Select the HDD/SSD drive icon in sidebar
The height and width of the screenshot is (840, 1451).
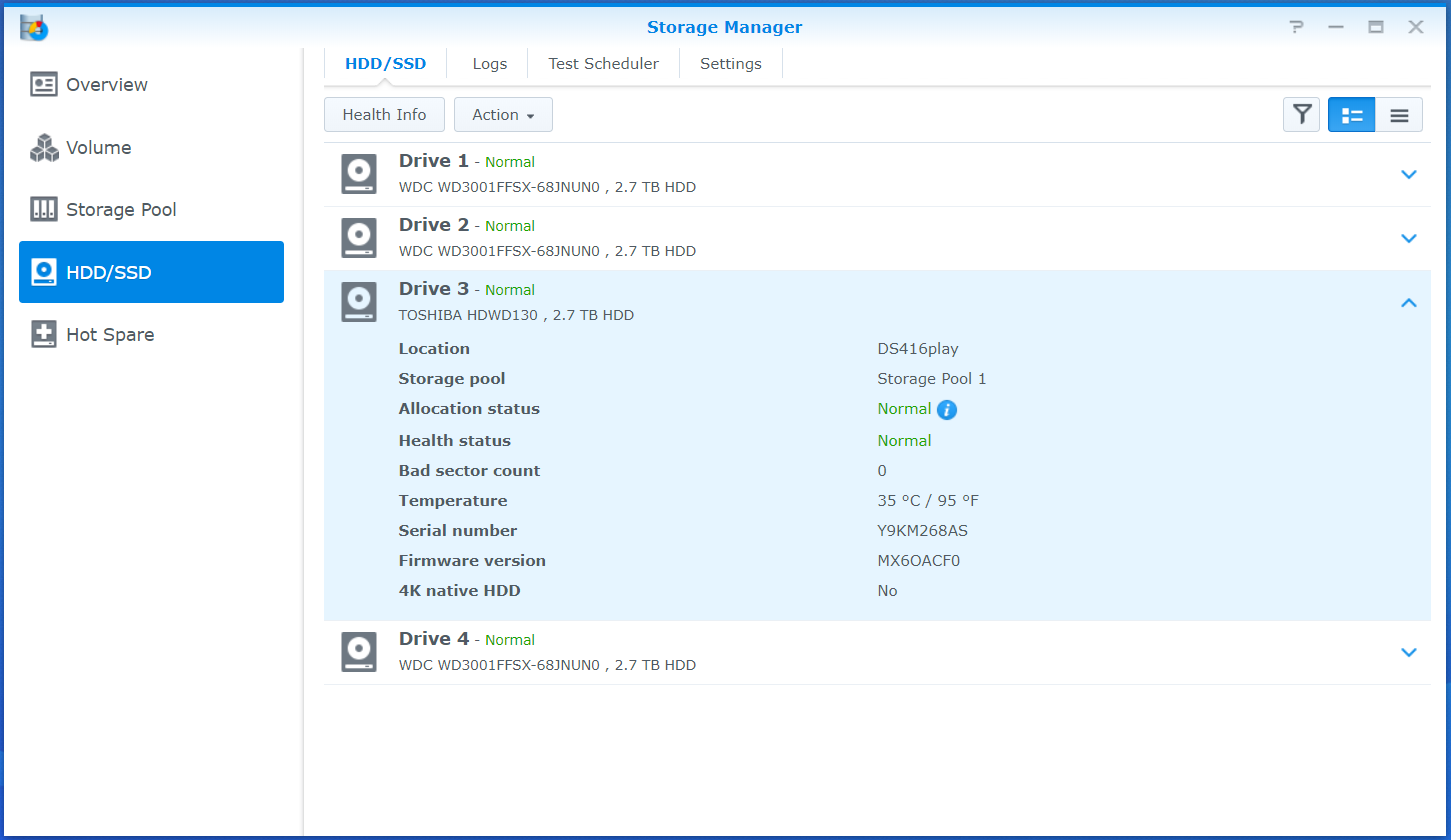coord(44,272)
